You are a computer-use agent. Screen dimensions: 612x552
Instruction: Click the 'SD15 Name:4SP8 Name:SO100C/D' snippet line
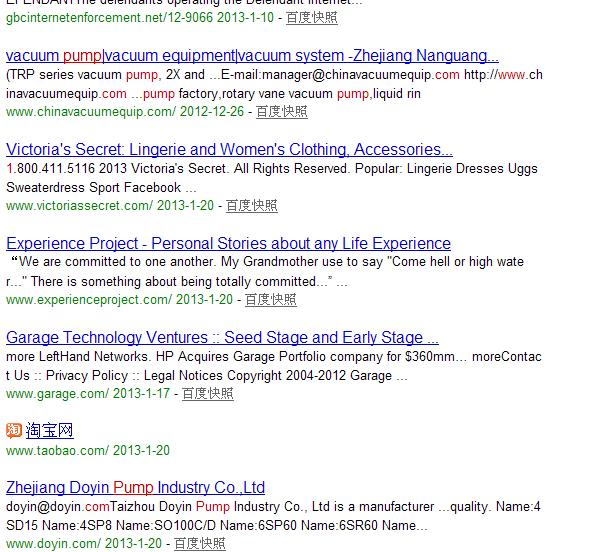(x=217, y=525)
